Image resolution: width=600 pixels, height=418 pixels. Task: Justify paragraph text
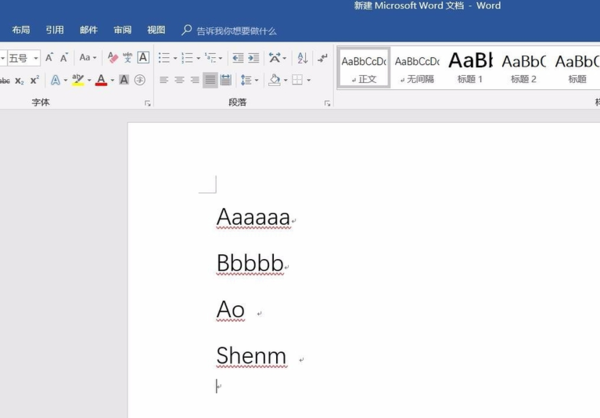point(210,80)
